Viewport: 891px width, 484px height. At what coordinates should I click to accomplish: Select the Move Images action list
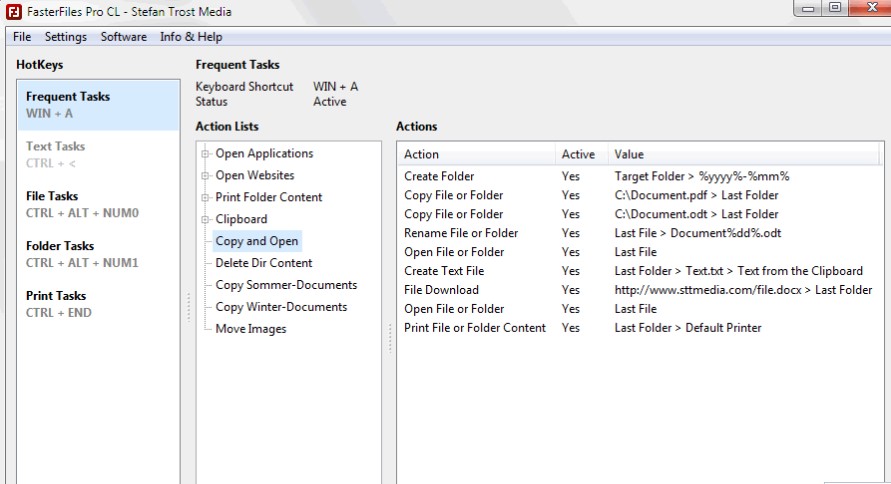[250, 329]
